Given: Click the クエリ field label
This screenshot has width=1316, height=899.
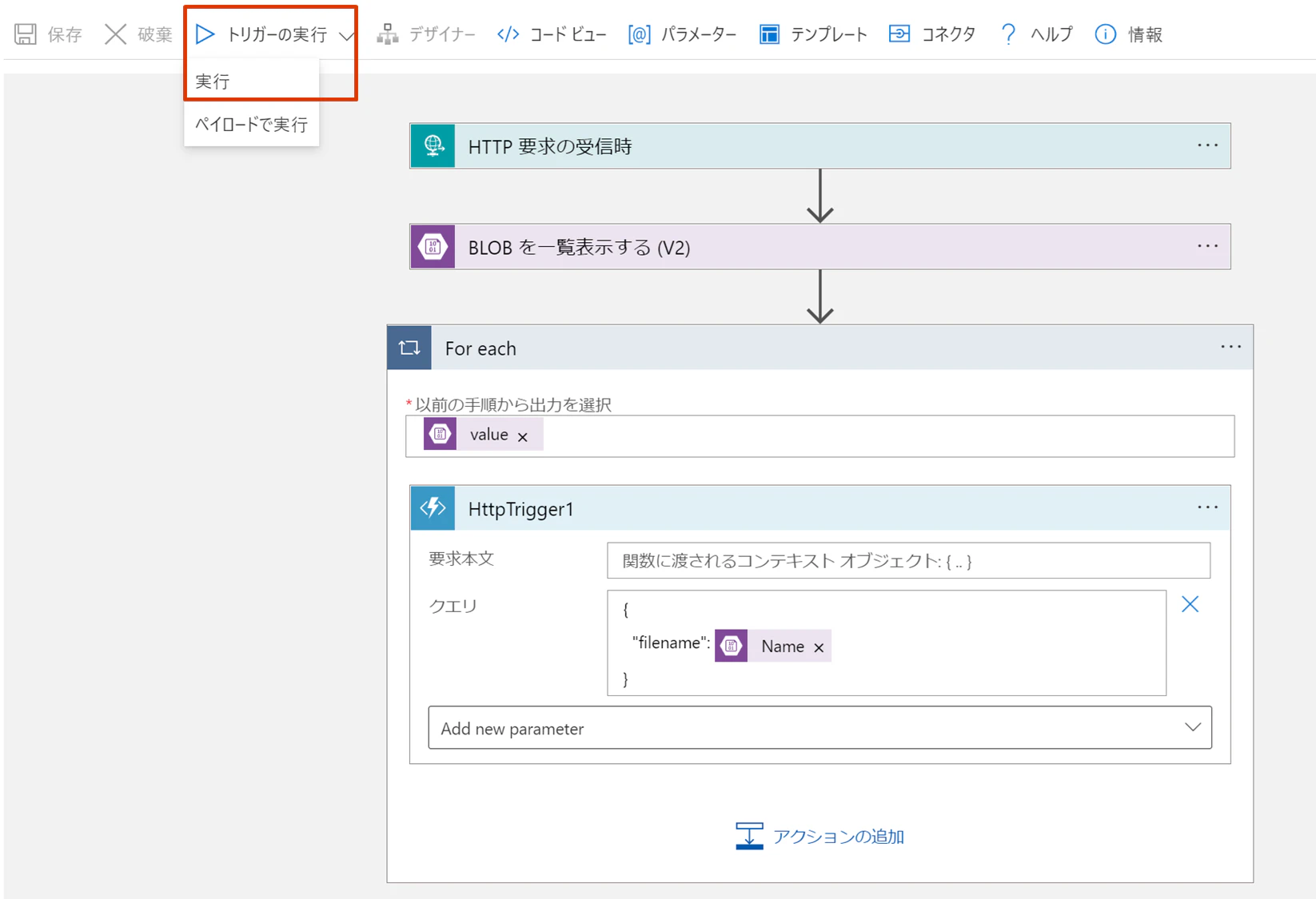Looking at the screenshot, I should pos(453,606).
